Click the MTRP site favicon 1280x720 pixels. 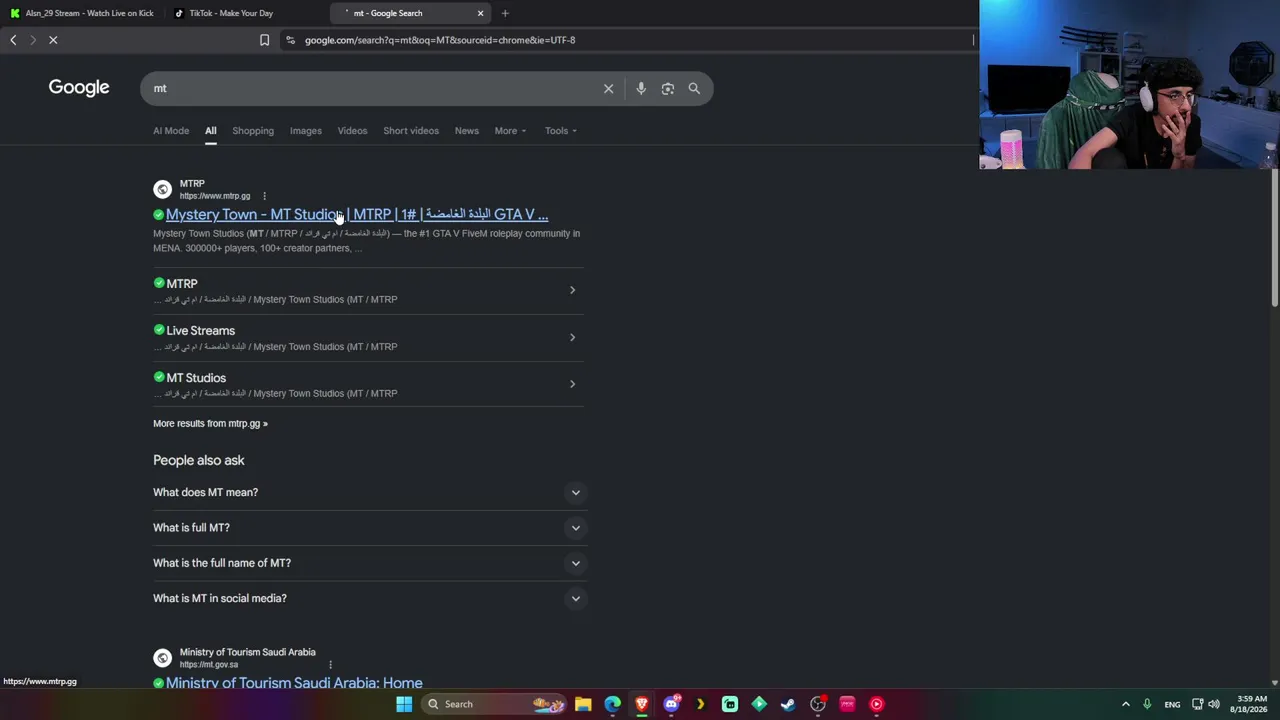(x=162, y=189)
